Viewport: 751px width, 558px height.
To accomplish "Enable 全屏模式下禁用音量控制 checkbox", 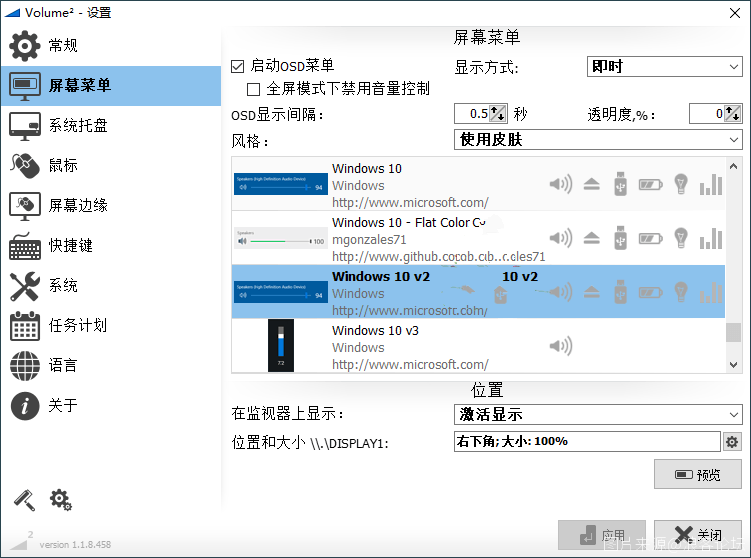I will 253,89.
